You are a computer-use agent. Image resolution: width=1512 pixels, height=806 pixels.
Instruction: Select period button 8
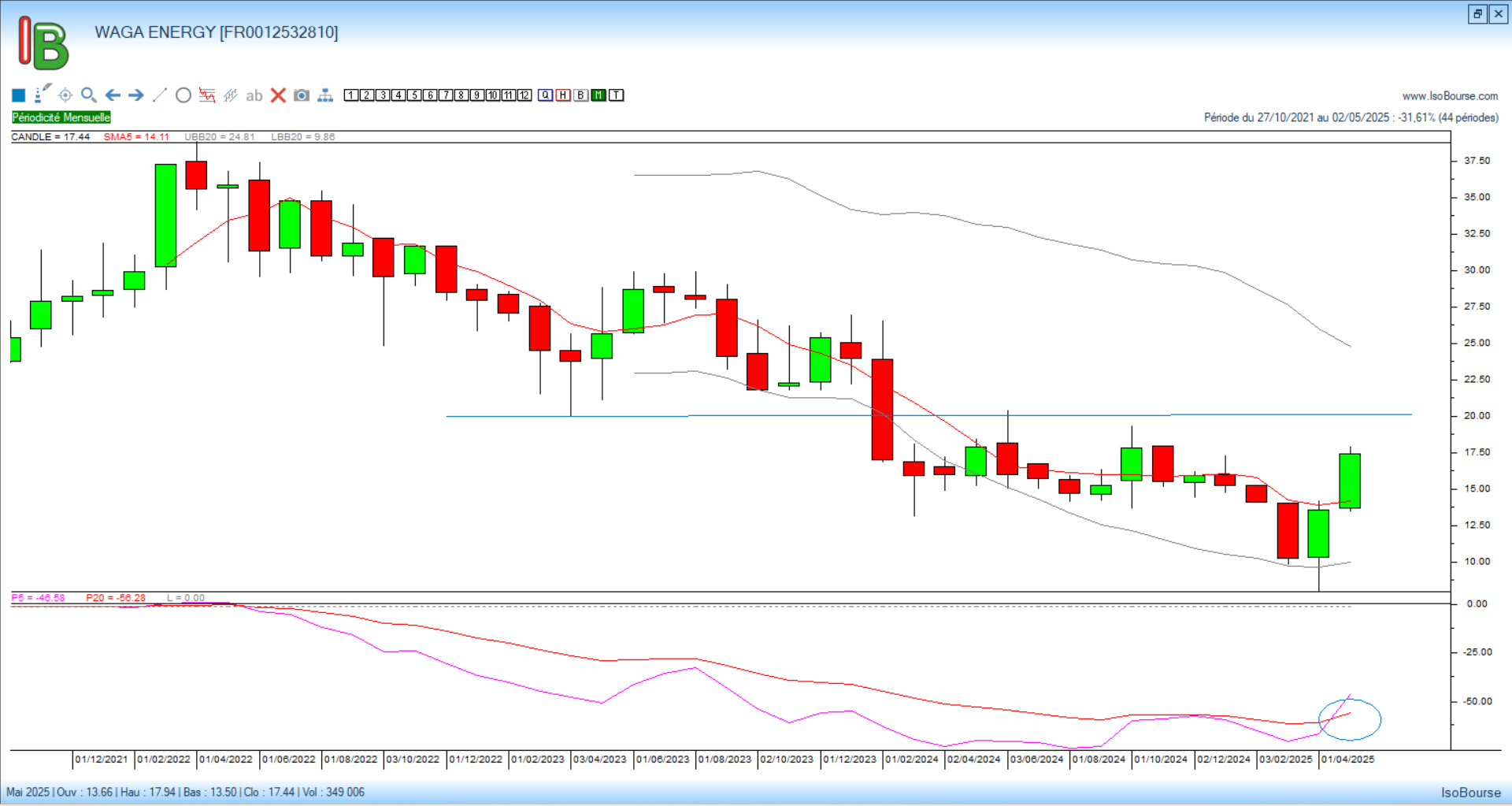(461, 95)
